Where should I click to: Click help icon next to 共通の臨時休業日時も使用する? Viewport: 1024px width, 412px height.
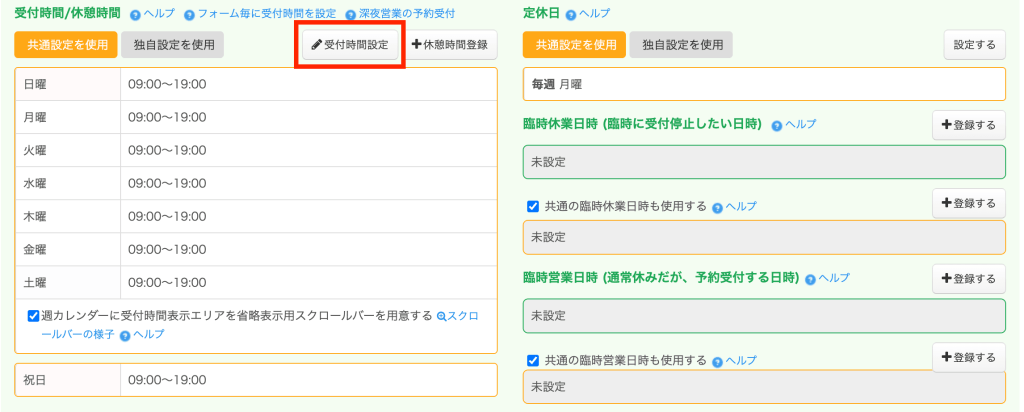[717, 207]
